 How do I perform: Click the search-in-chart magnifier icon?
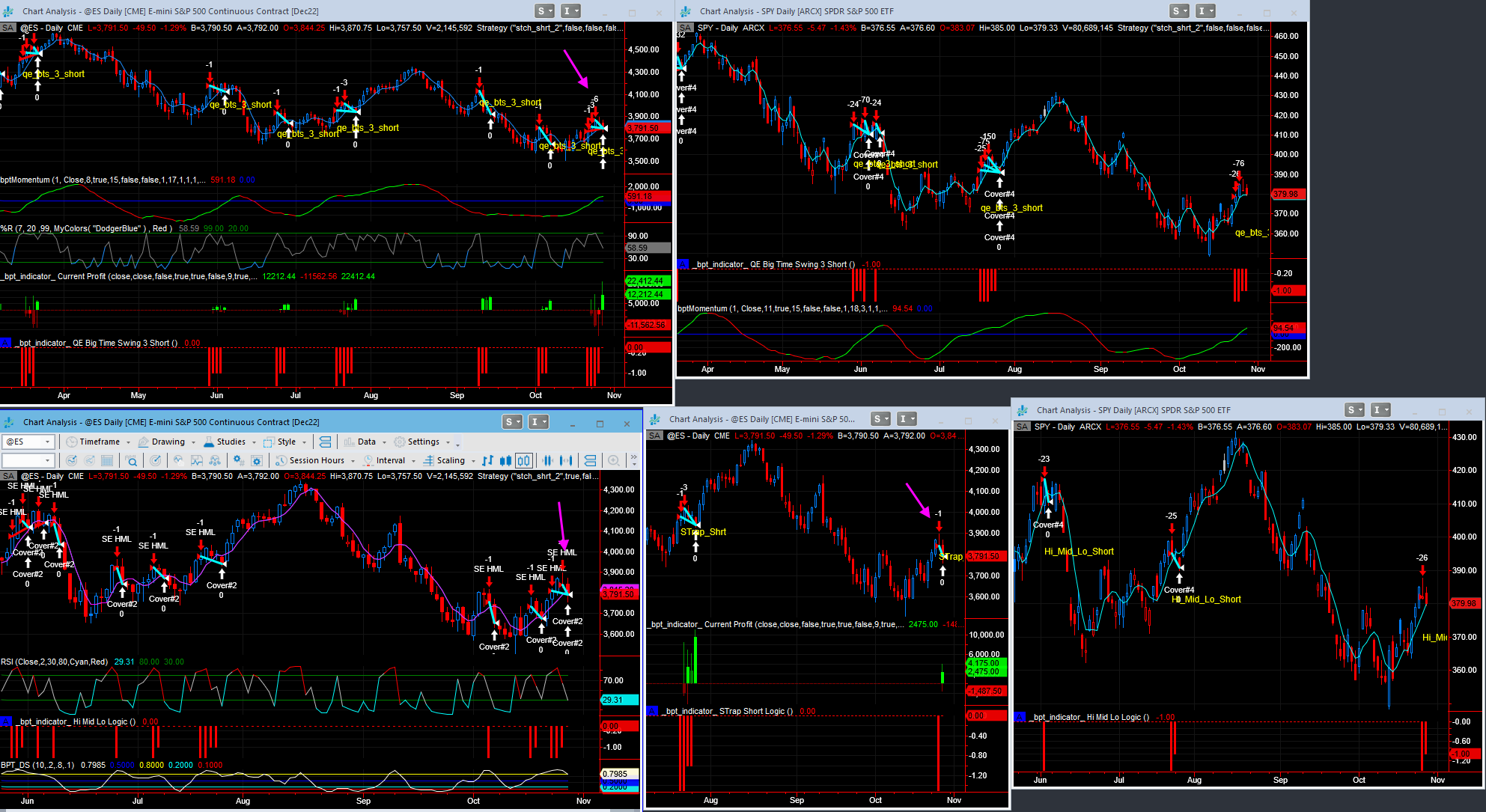click(x=132, y=460)
